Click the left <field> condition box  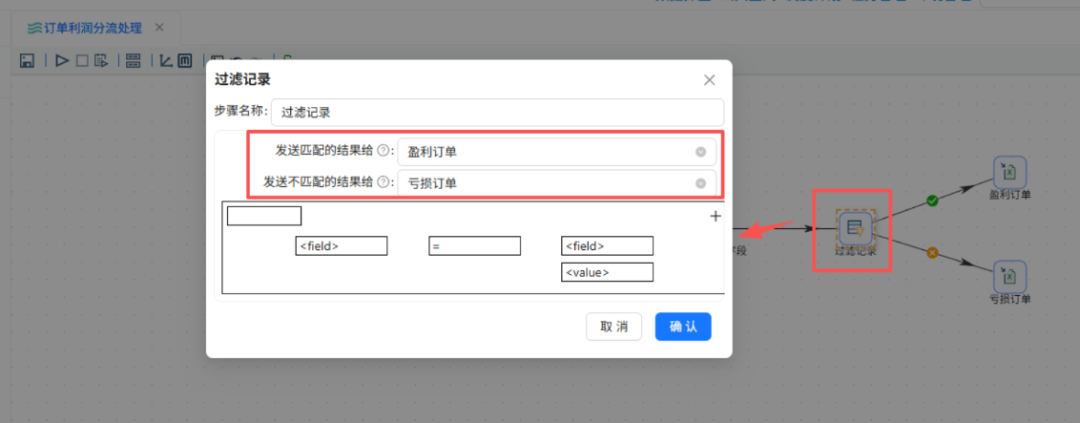tap(342, 246)
